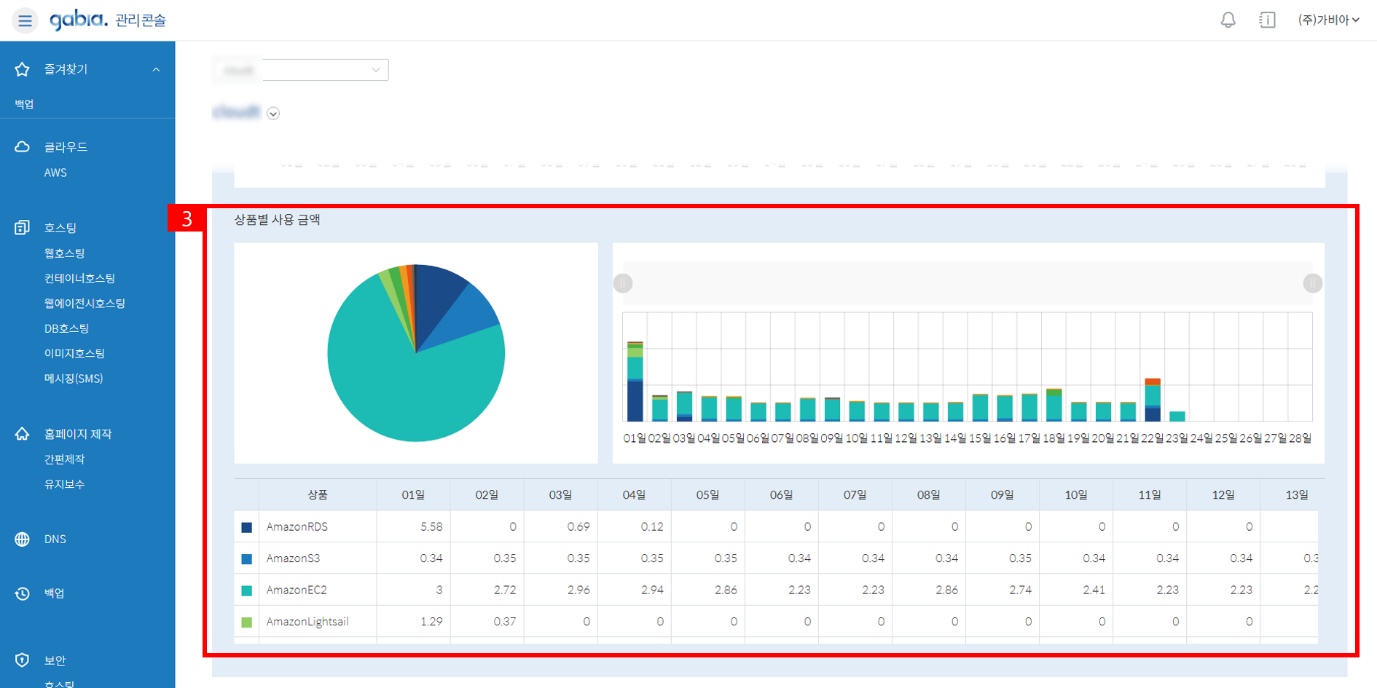Click the 0.12 cell in the AmazonRDS row

click(635, 527)
